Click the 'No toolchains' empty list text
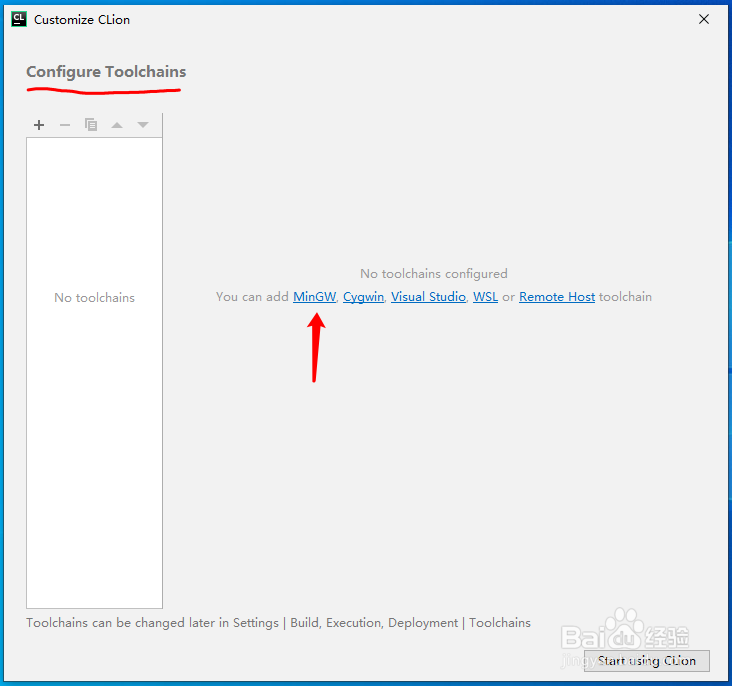Image resolution: width=732 pixels, height=686 pixels. [94, 298]
